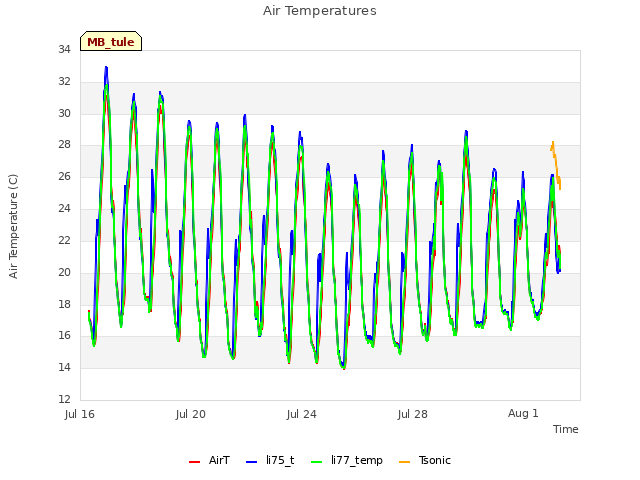Image resolution: width=640 pixels, height=480 pixels.
Task: Toggle the li77_temp legend entry
Action: pos(347,461)
